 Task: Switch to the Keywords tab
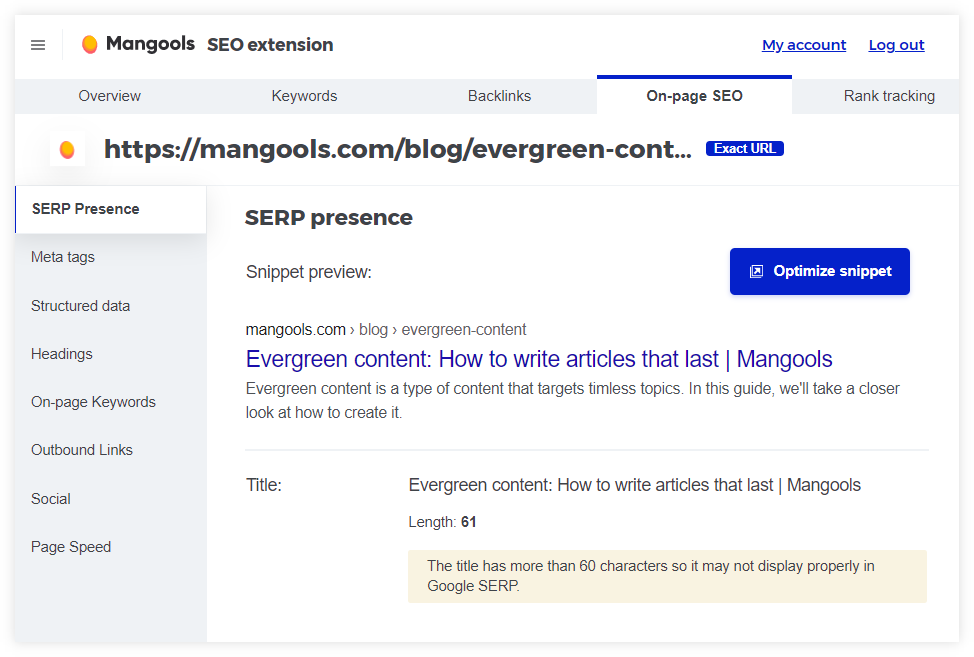click(304, 96)
